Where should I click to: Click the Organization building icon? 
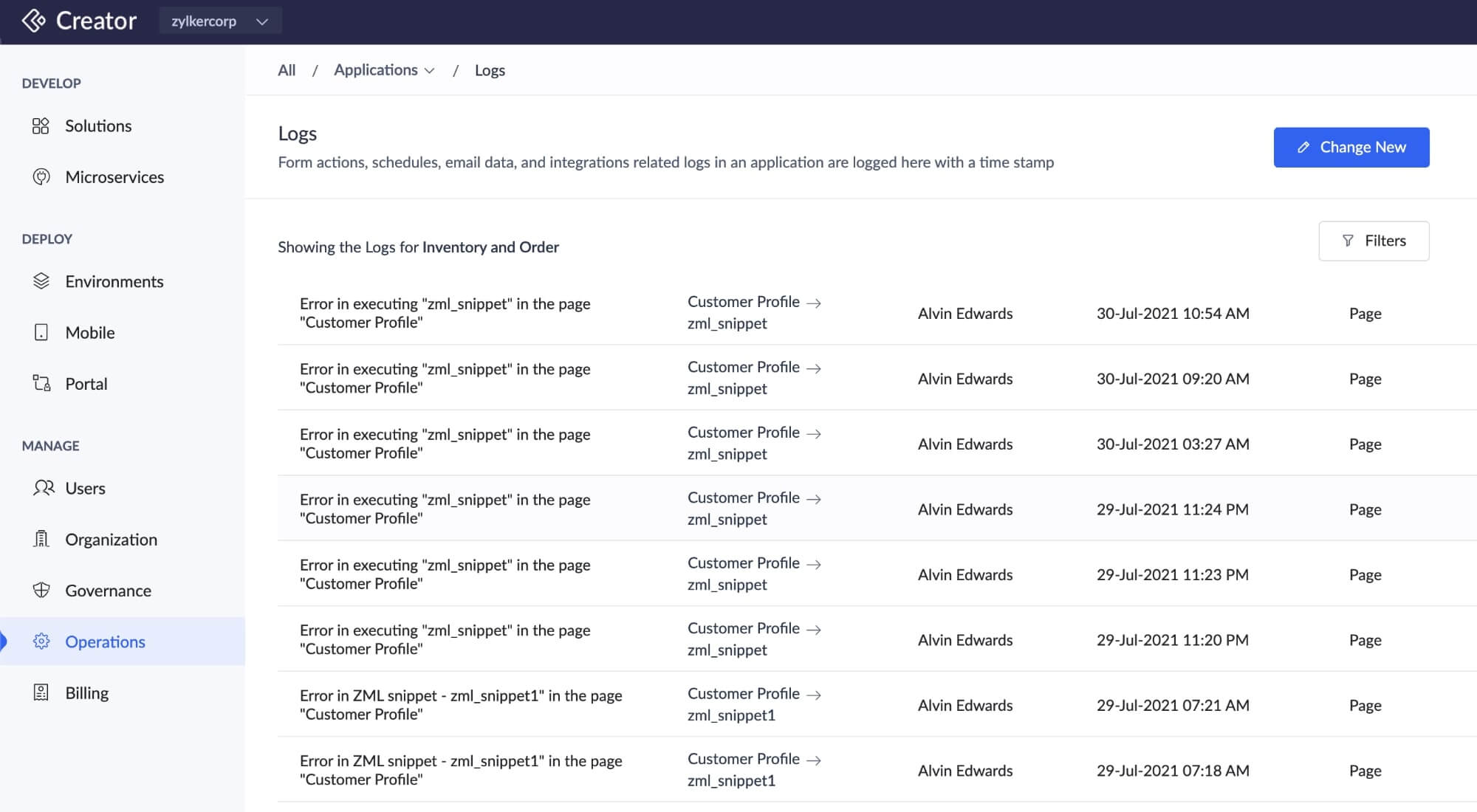tap(41, 540)
